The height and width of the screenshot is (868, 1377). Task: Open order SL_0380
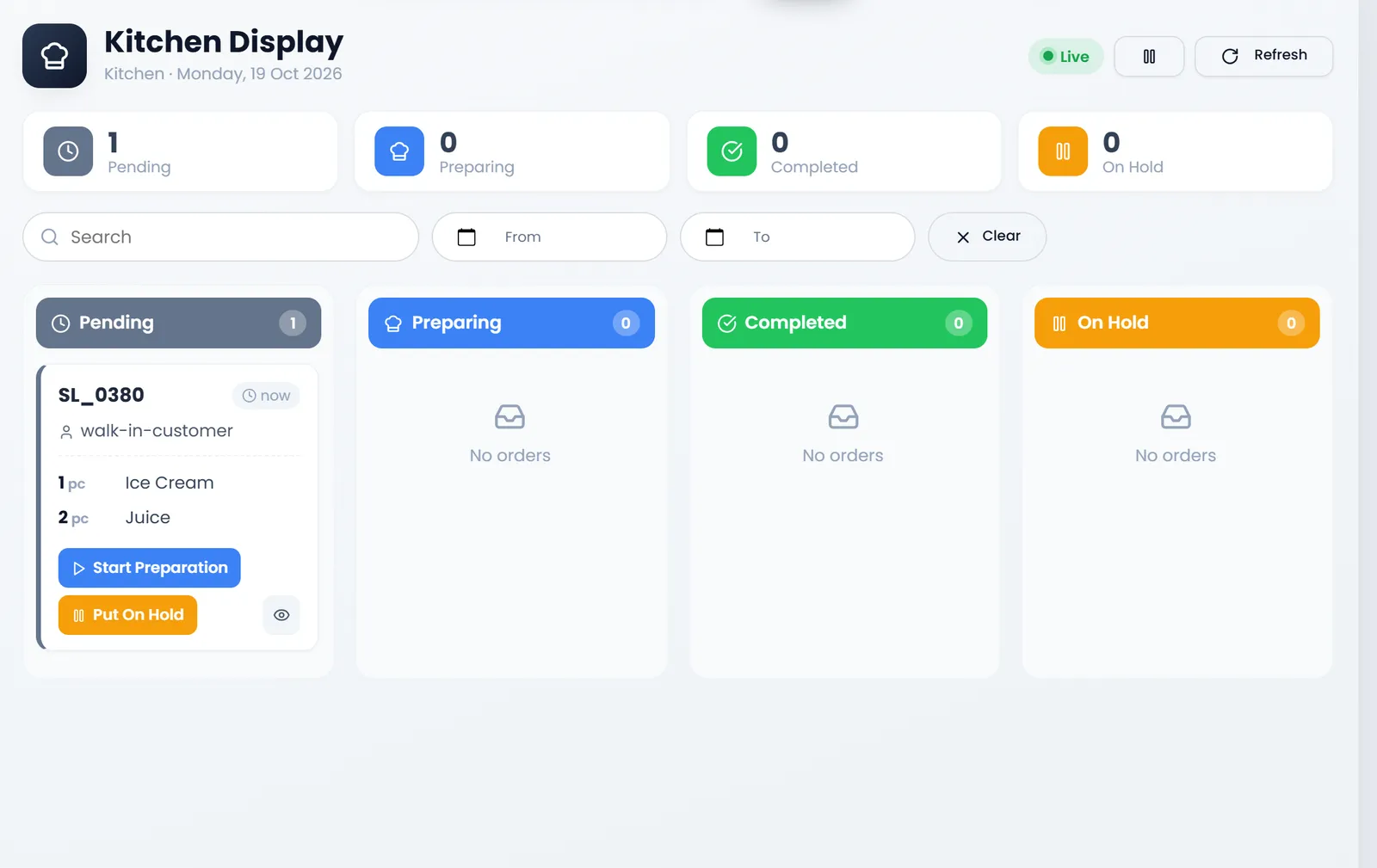(x=101, y=395)
